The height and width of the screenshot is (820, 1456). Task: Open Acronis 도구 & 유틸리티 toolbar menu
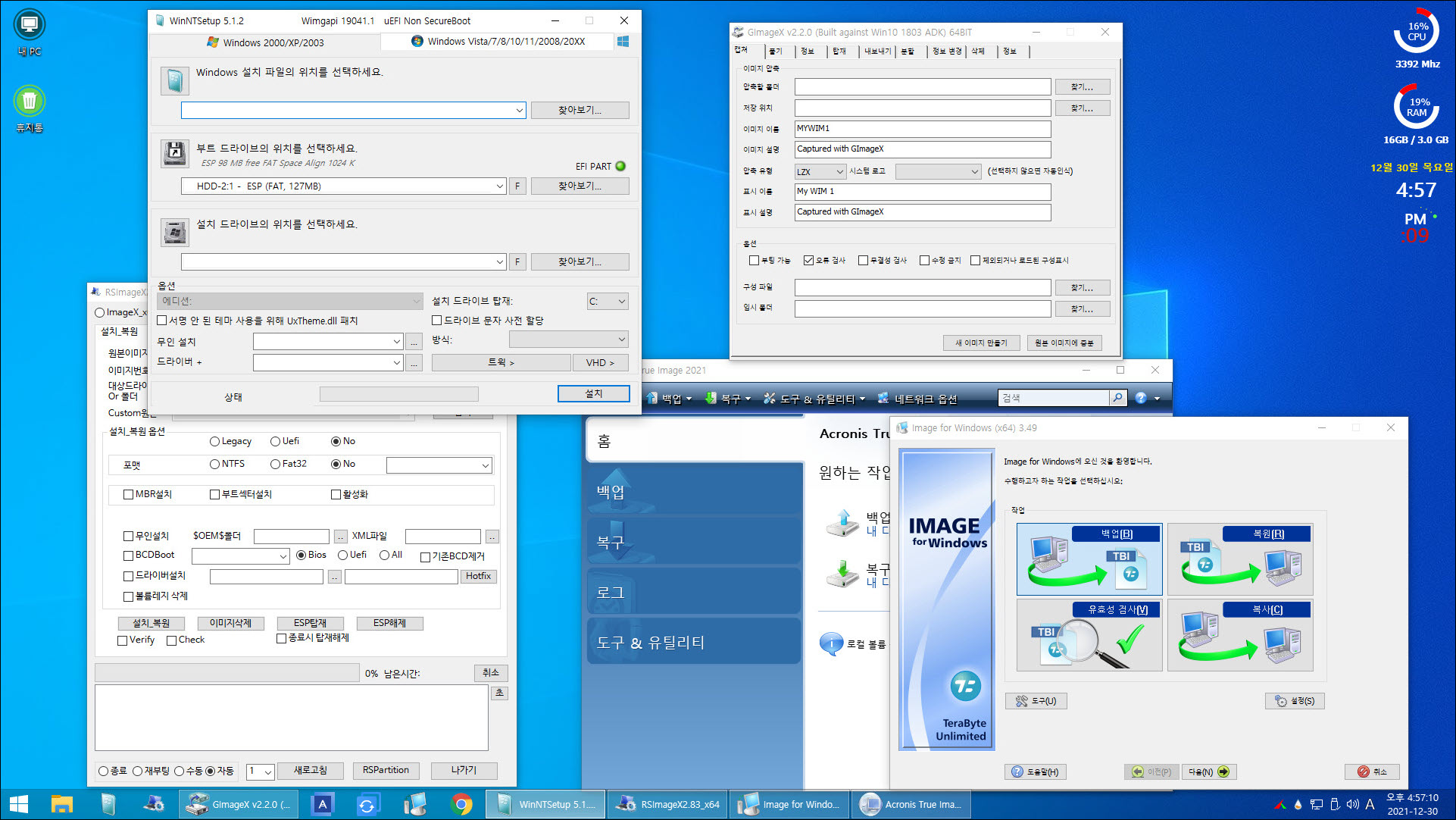coord(814,399)
